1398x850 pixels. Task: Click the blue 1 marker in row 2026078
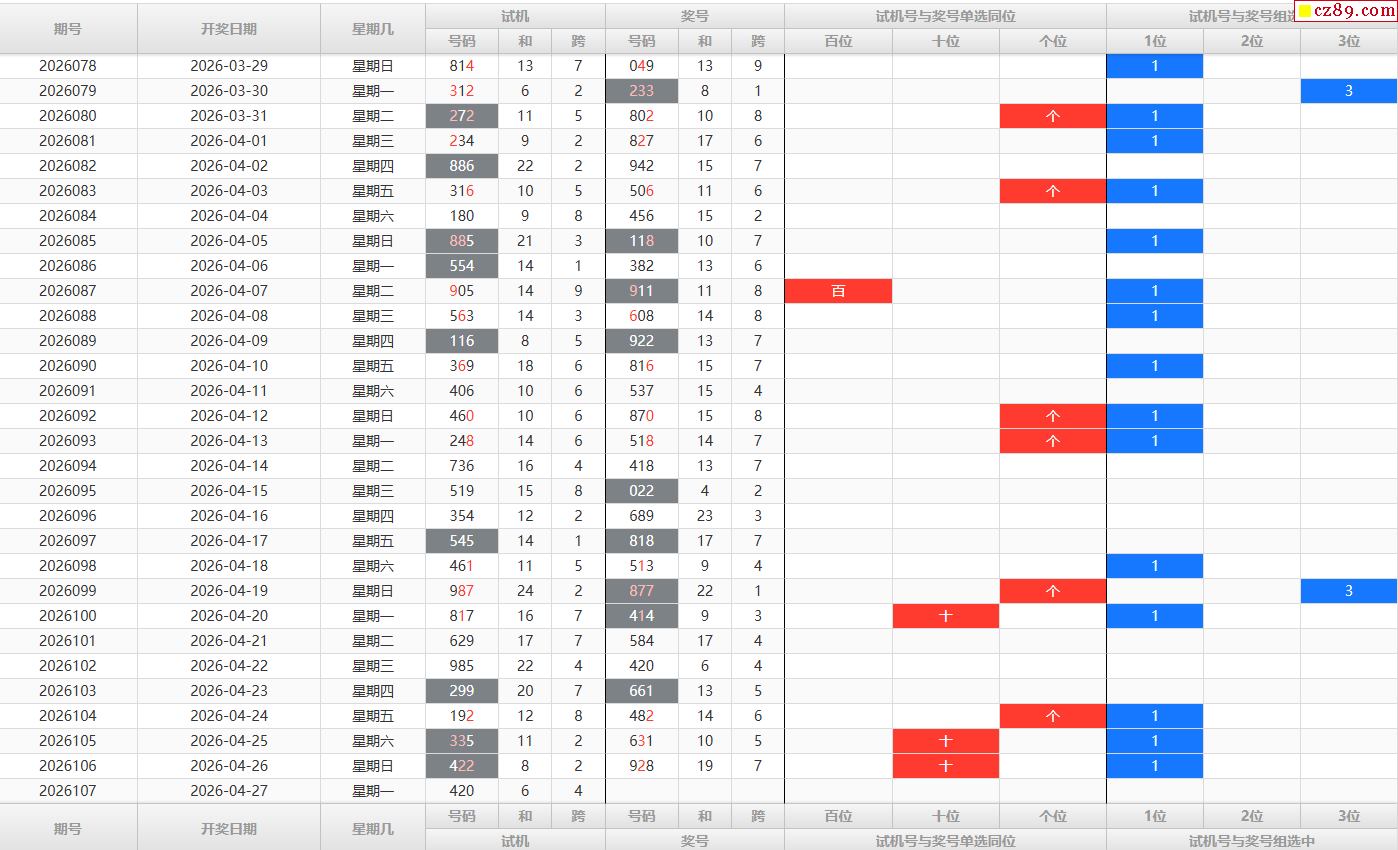1154,66
